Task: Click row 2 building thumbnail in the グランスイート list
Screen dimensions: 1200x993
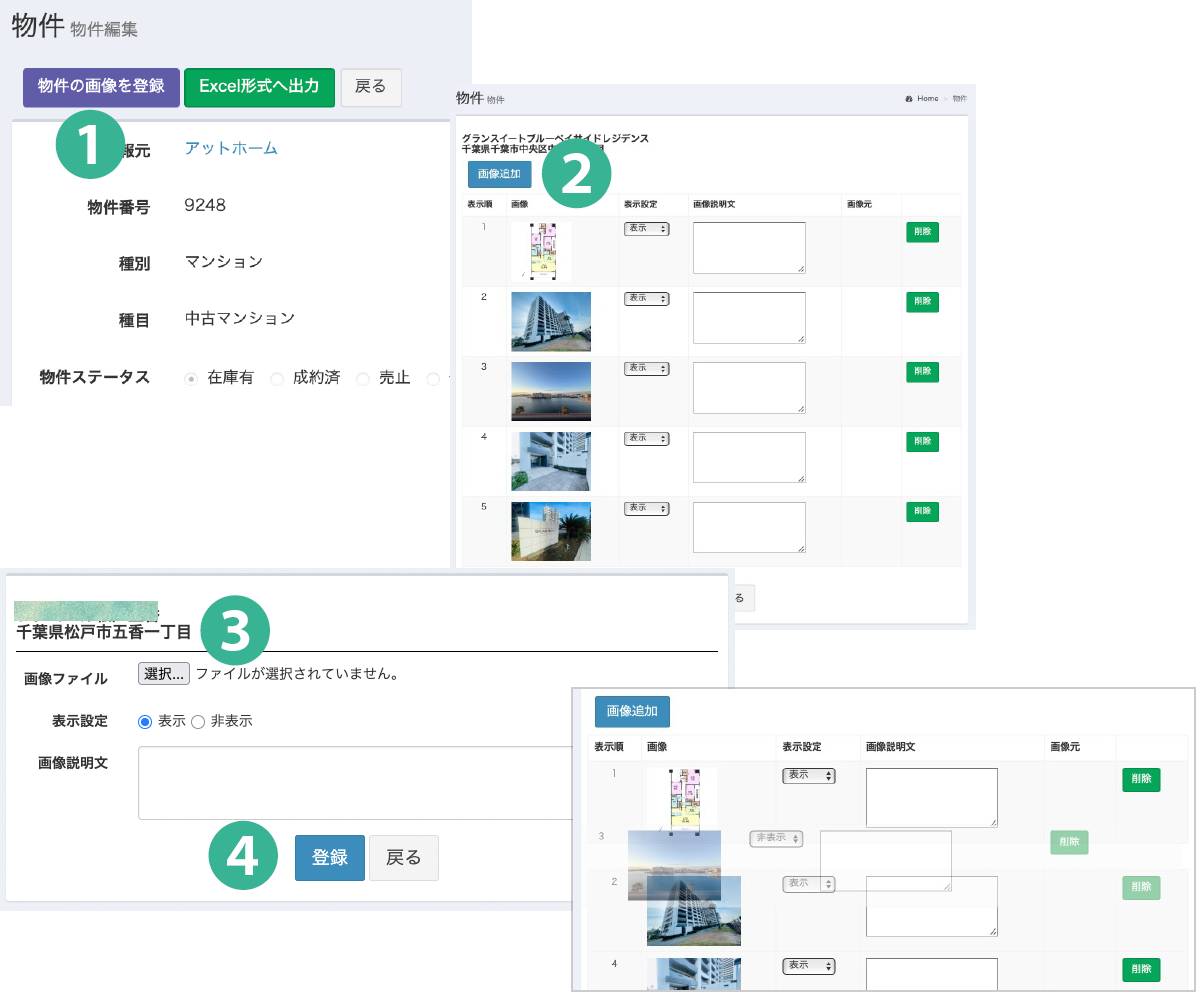Action: pyautogui.click(x=551, y=321)
